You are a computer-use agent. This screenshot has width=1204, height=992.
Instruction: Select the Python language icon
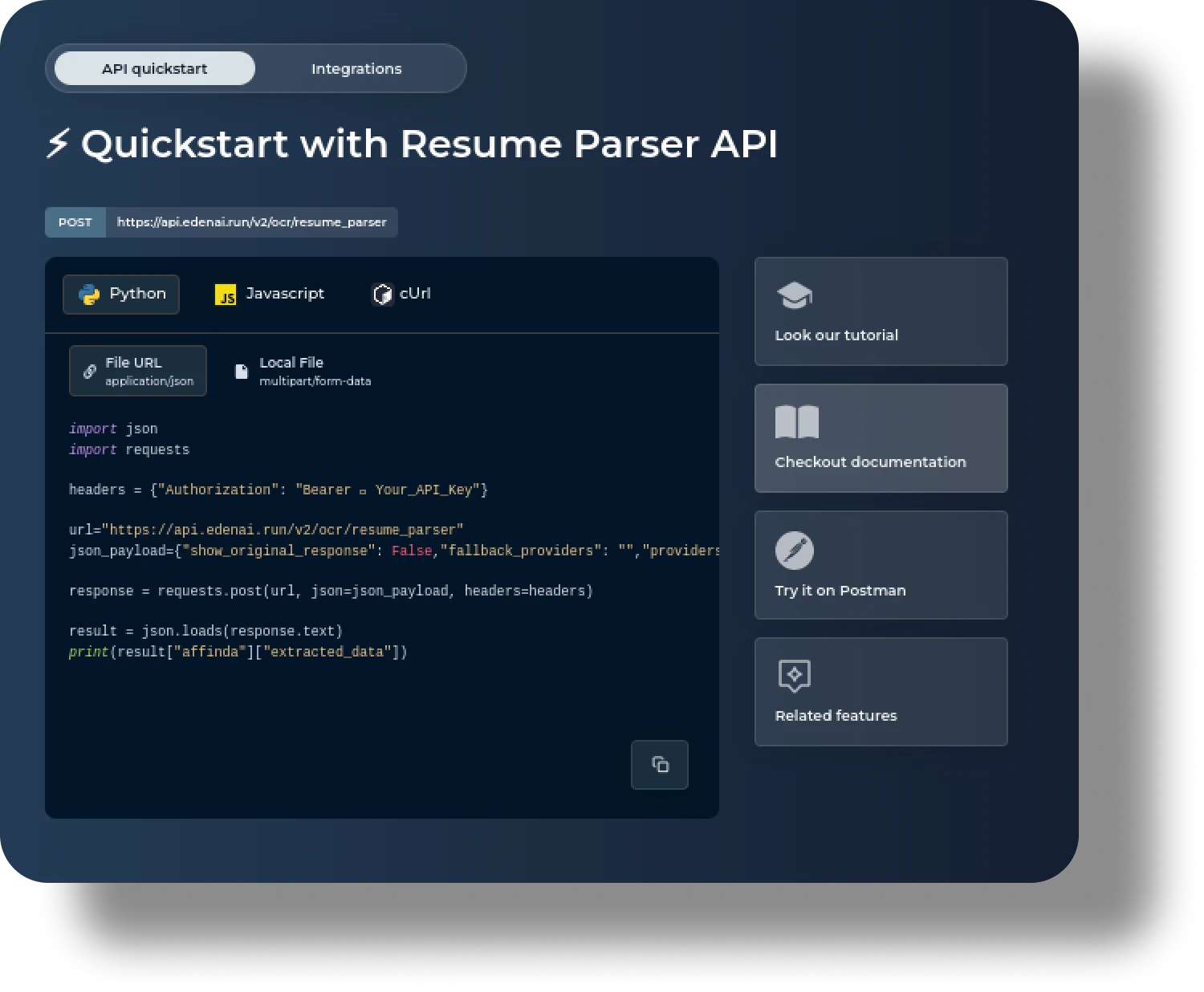click(90, 294)
